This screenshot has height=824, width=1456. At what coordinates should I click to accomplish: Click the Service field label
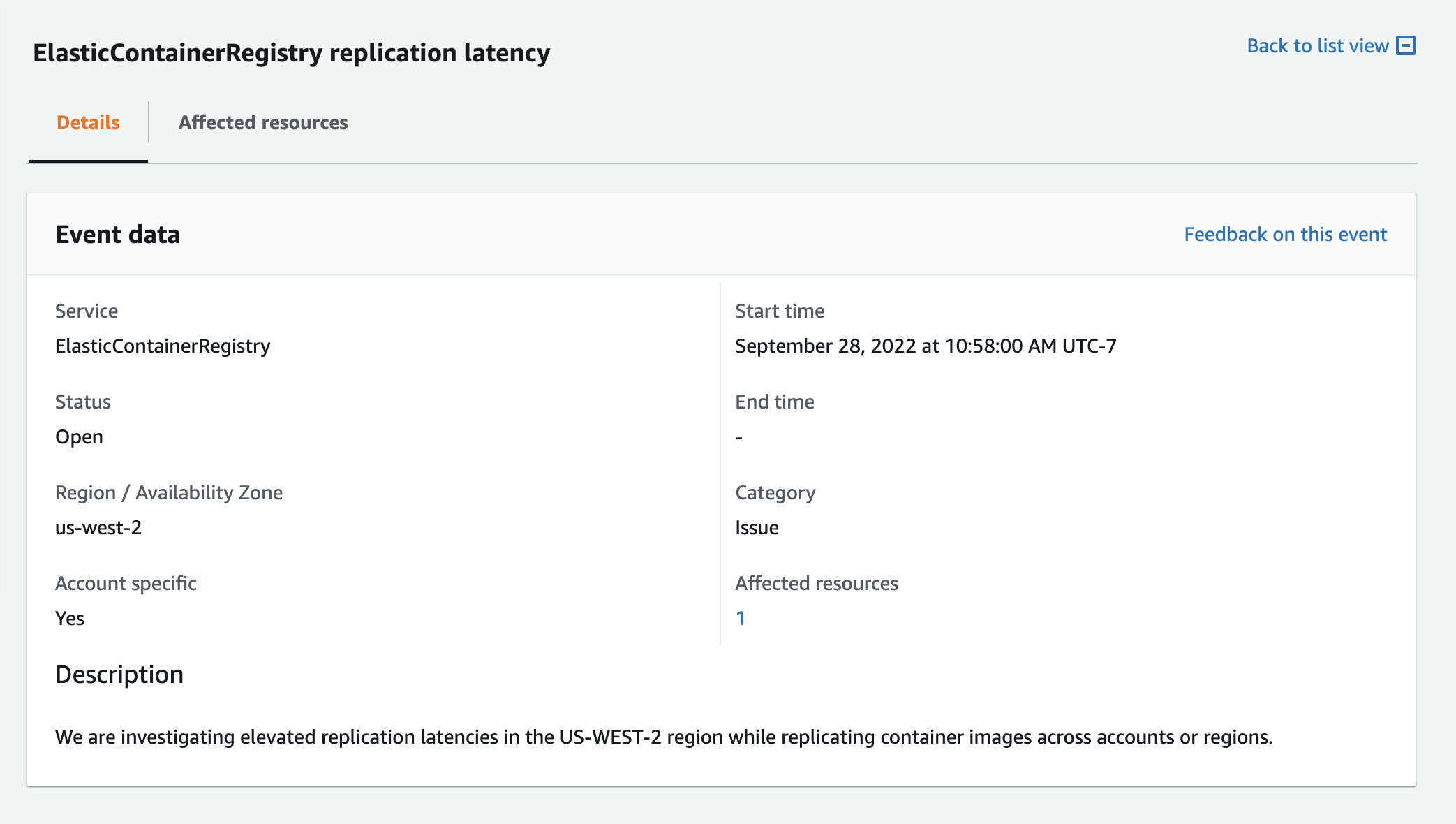(x=87, y=311)
